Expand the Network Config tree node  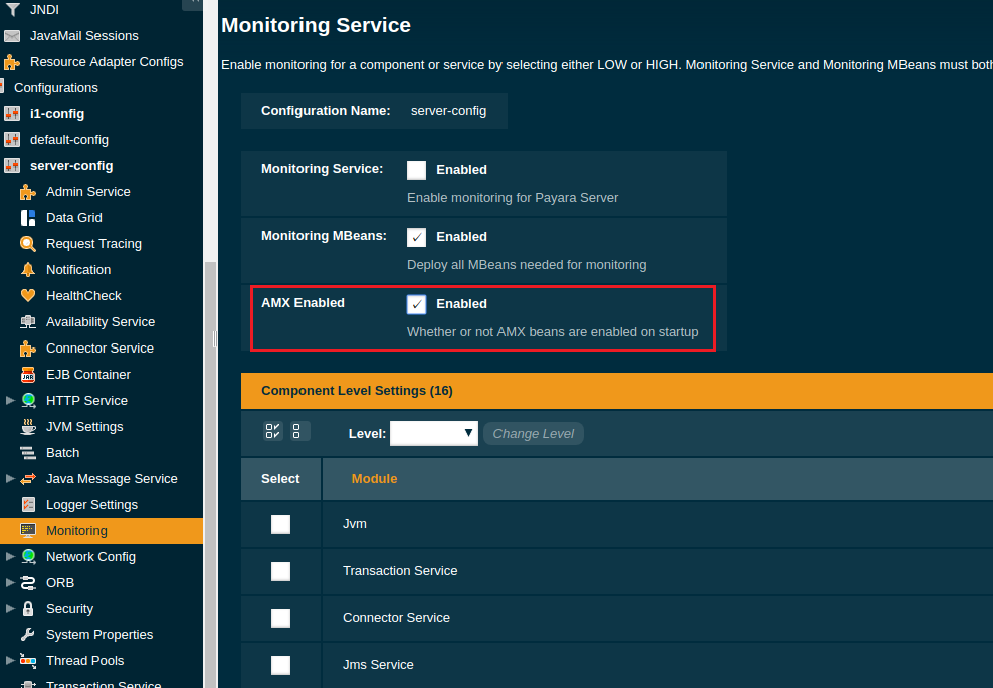point(10,556)
